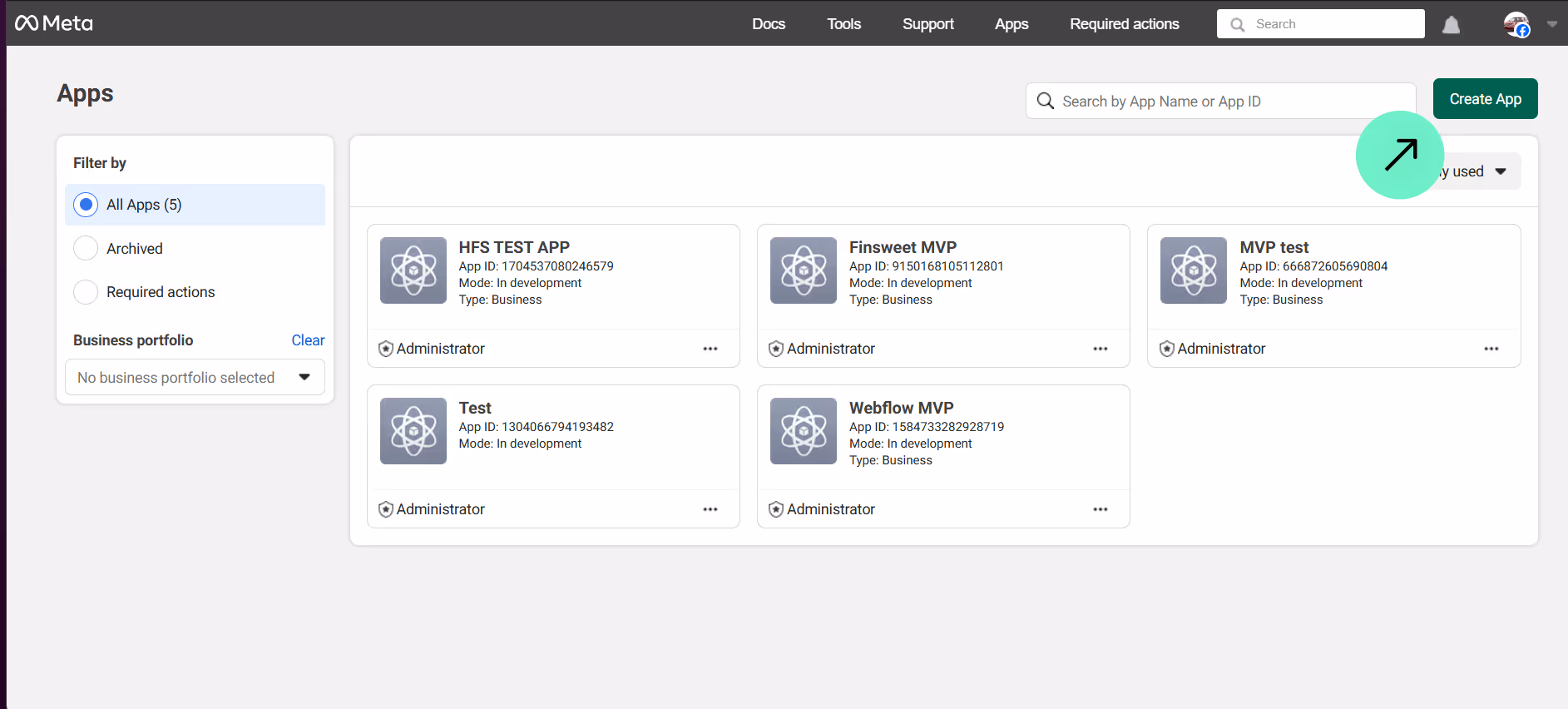Open more options for Webflow MVP

1101,509
